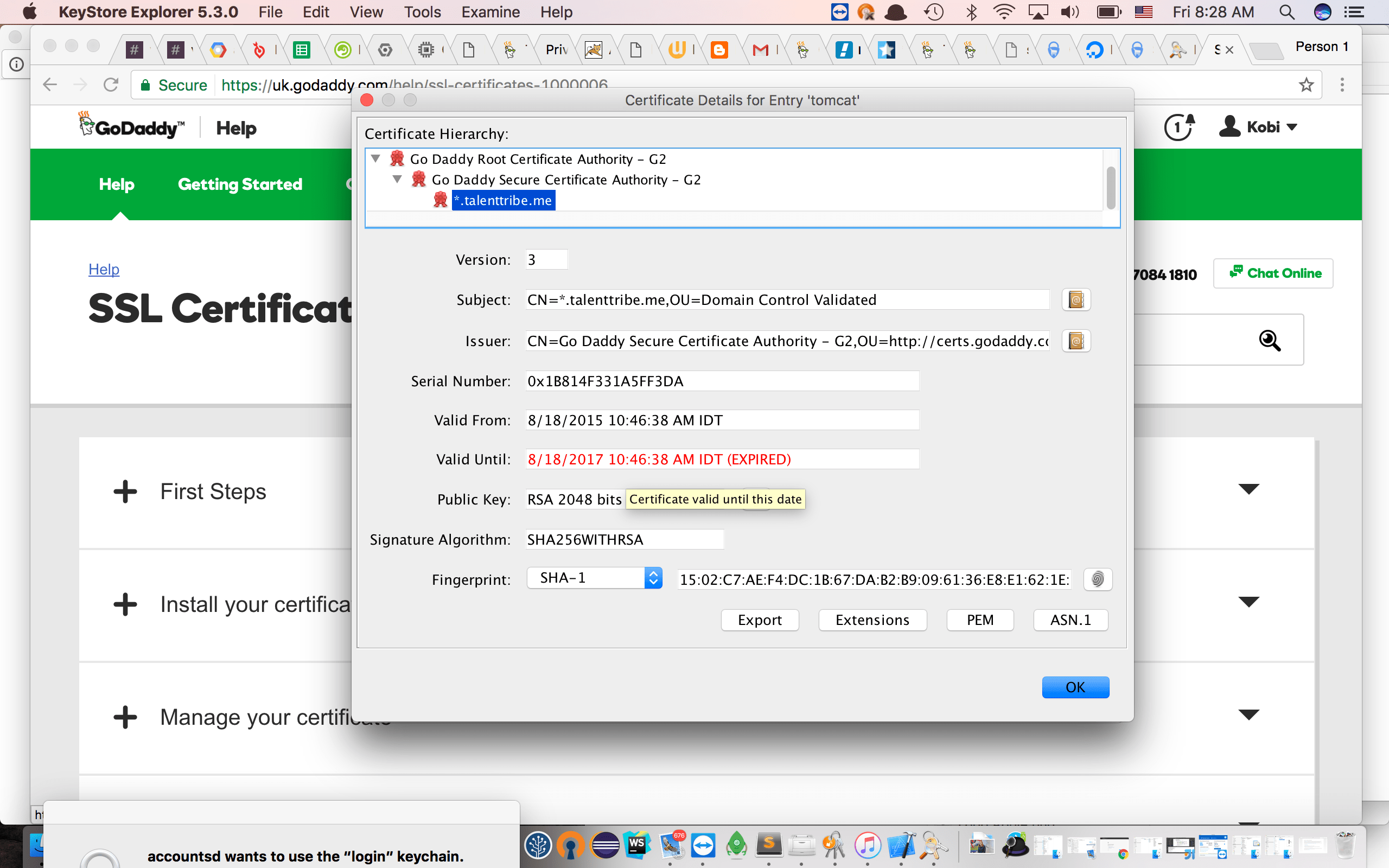Expand the First Steps section plus icon
Screen dimensions: 1389x868
(x=125, y=492)
